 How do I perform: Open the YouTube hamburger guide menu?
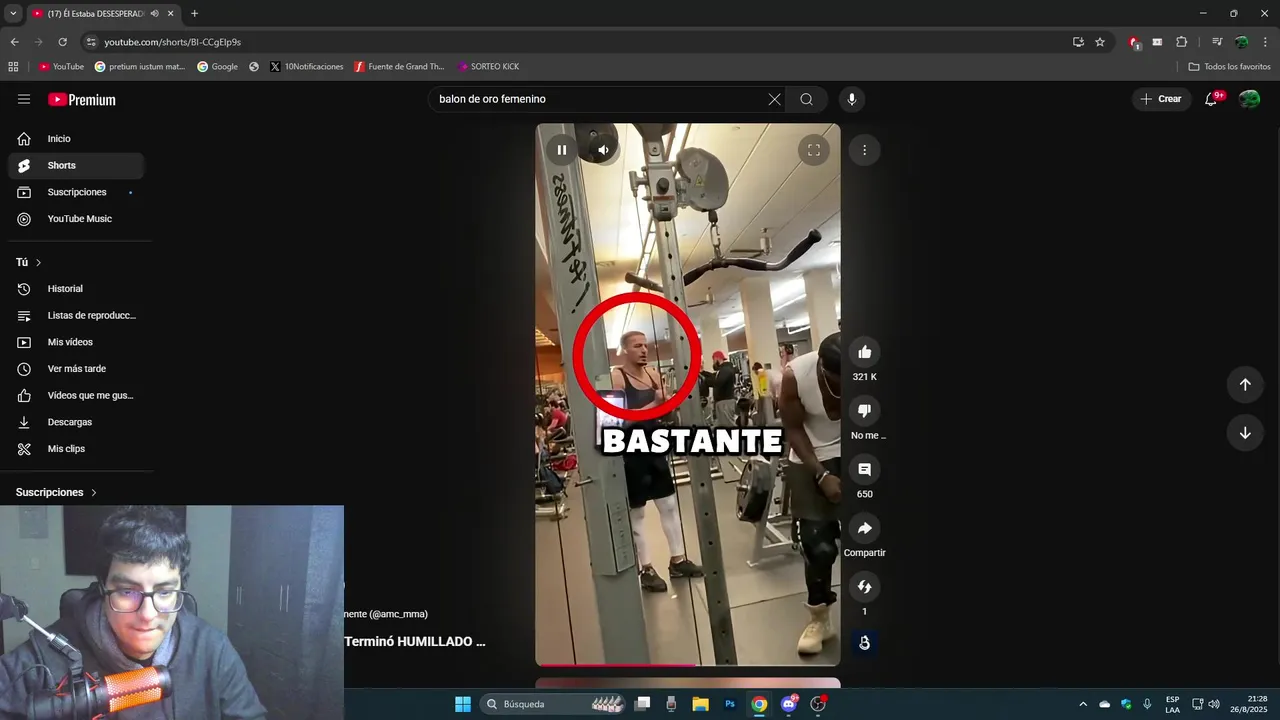tap(24, 99)
